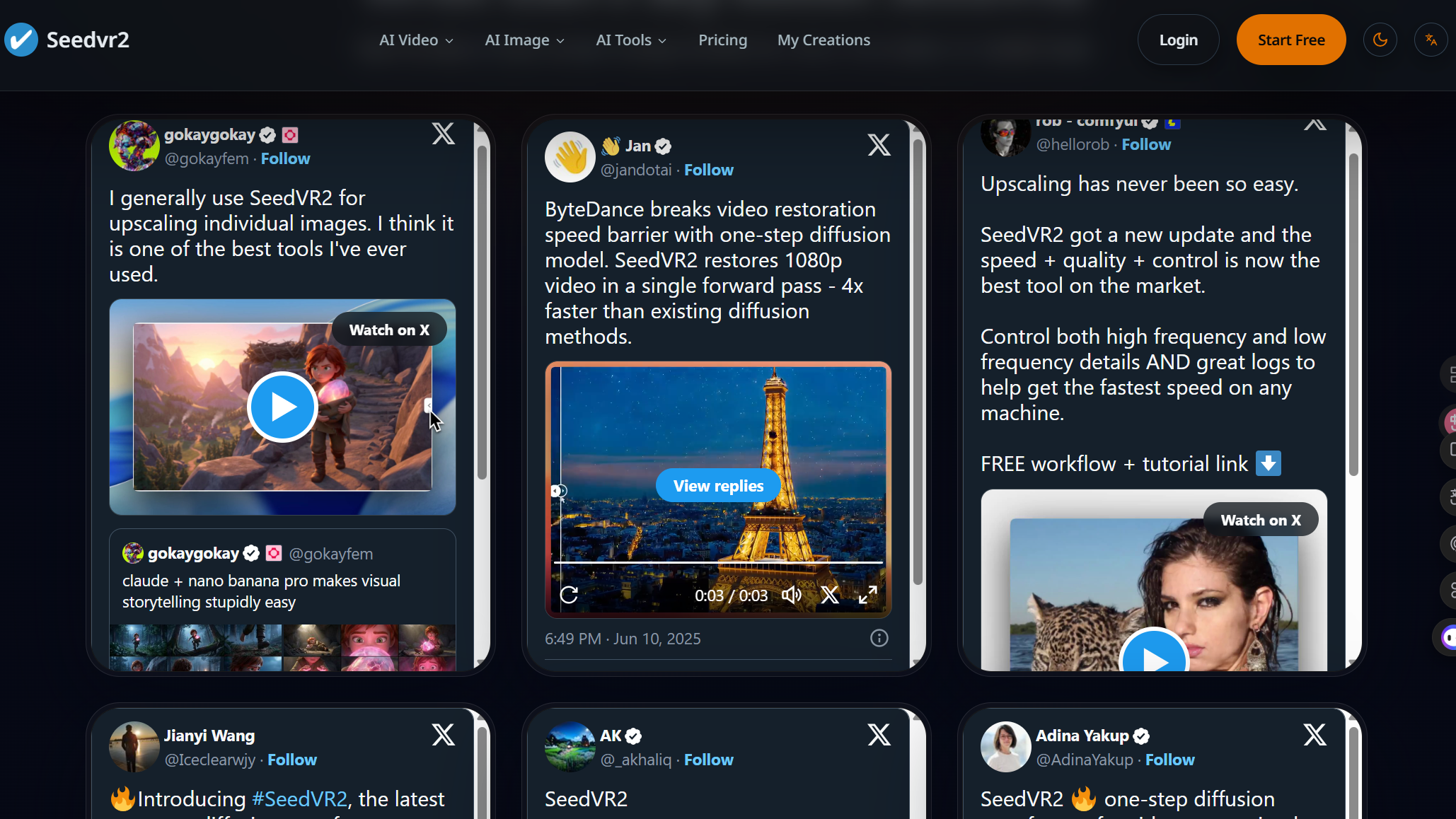Image resolution: width=1456 pixels, height=819 pixels.
Task: Click View replies on Jan's tweet
Action: [x=718, y=486]
